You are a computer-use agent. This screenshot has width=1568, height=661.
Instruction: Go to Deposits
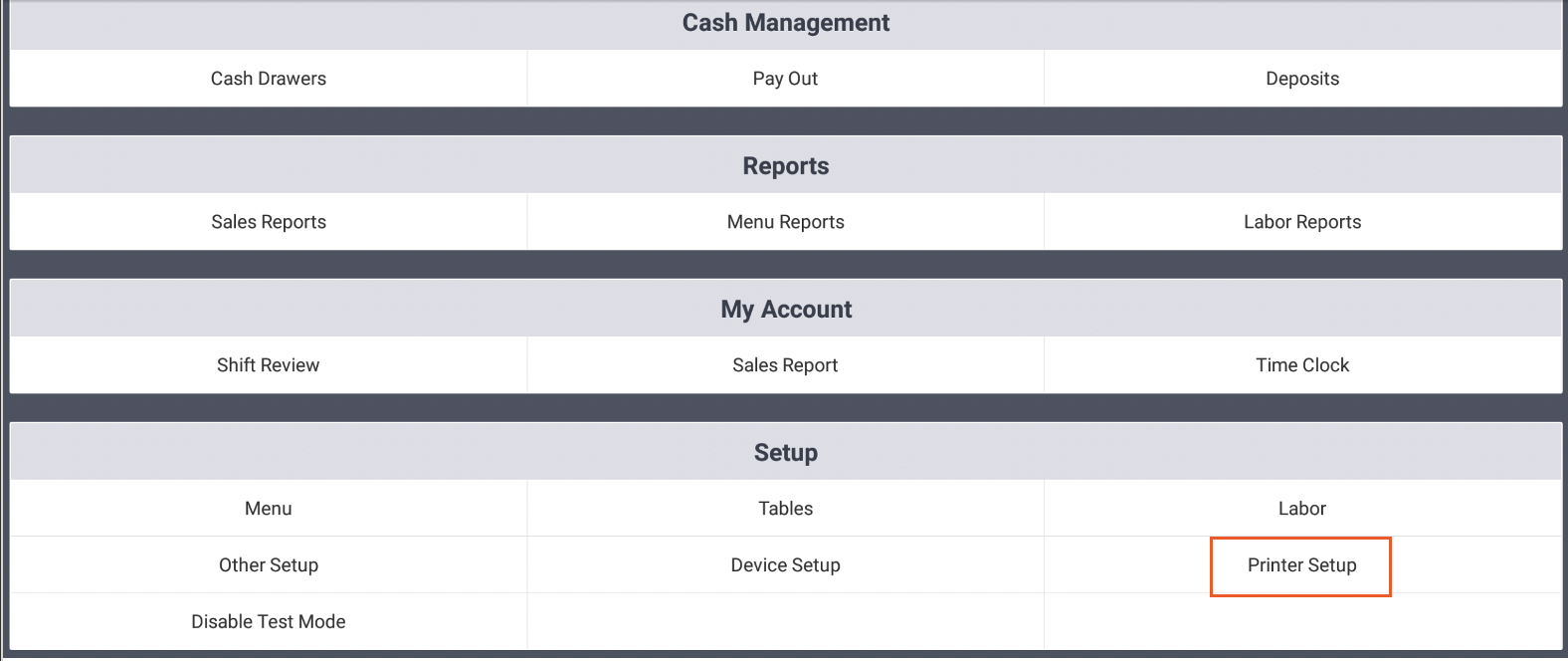tap(1302, 79)
